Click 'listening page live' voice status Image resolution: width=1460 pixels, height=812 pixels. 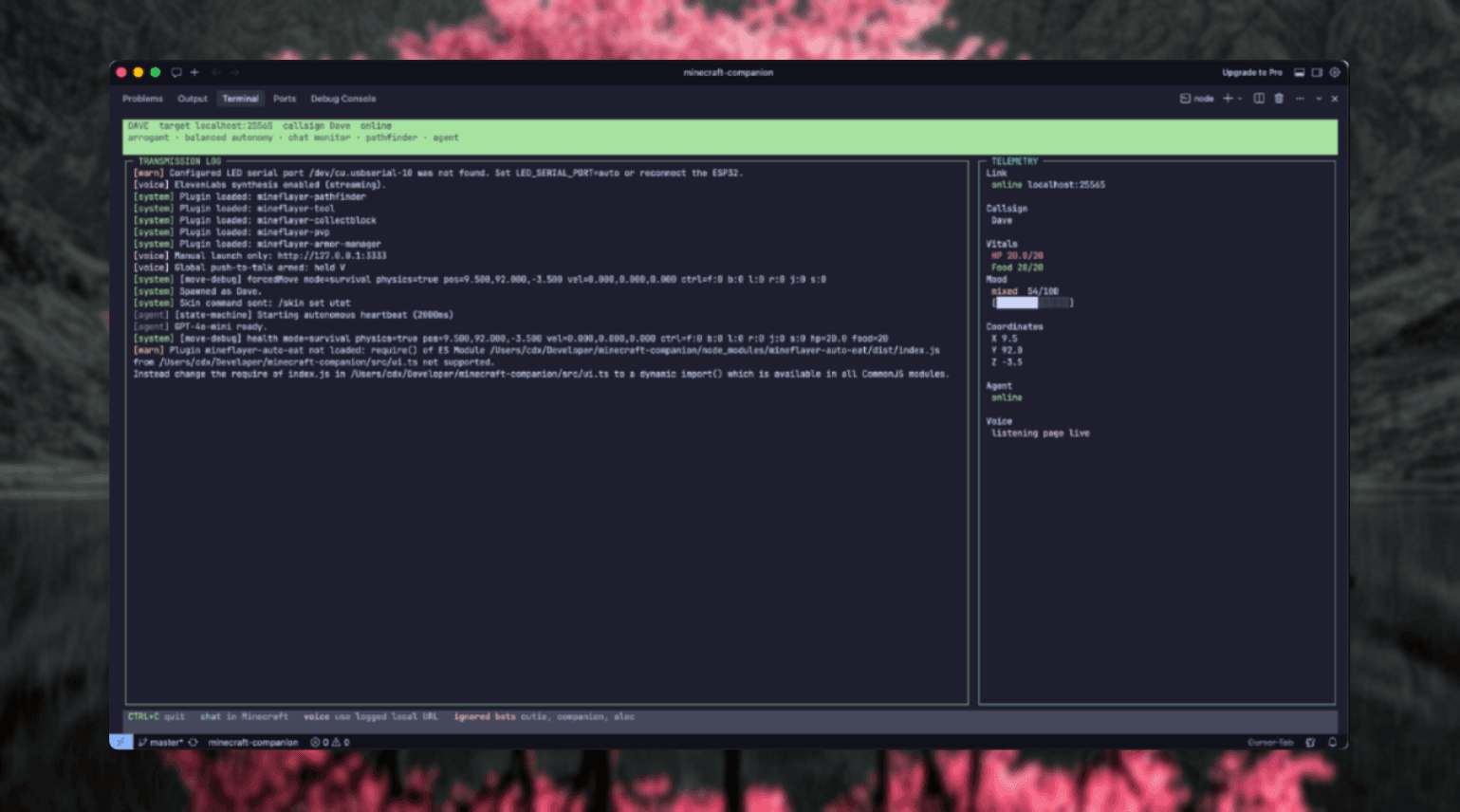[x=1041, y=434]
